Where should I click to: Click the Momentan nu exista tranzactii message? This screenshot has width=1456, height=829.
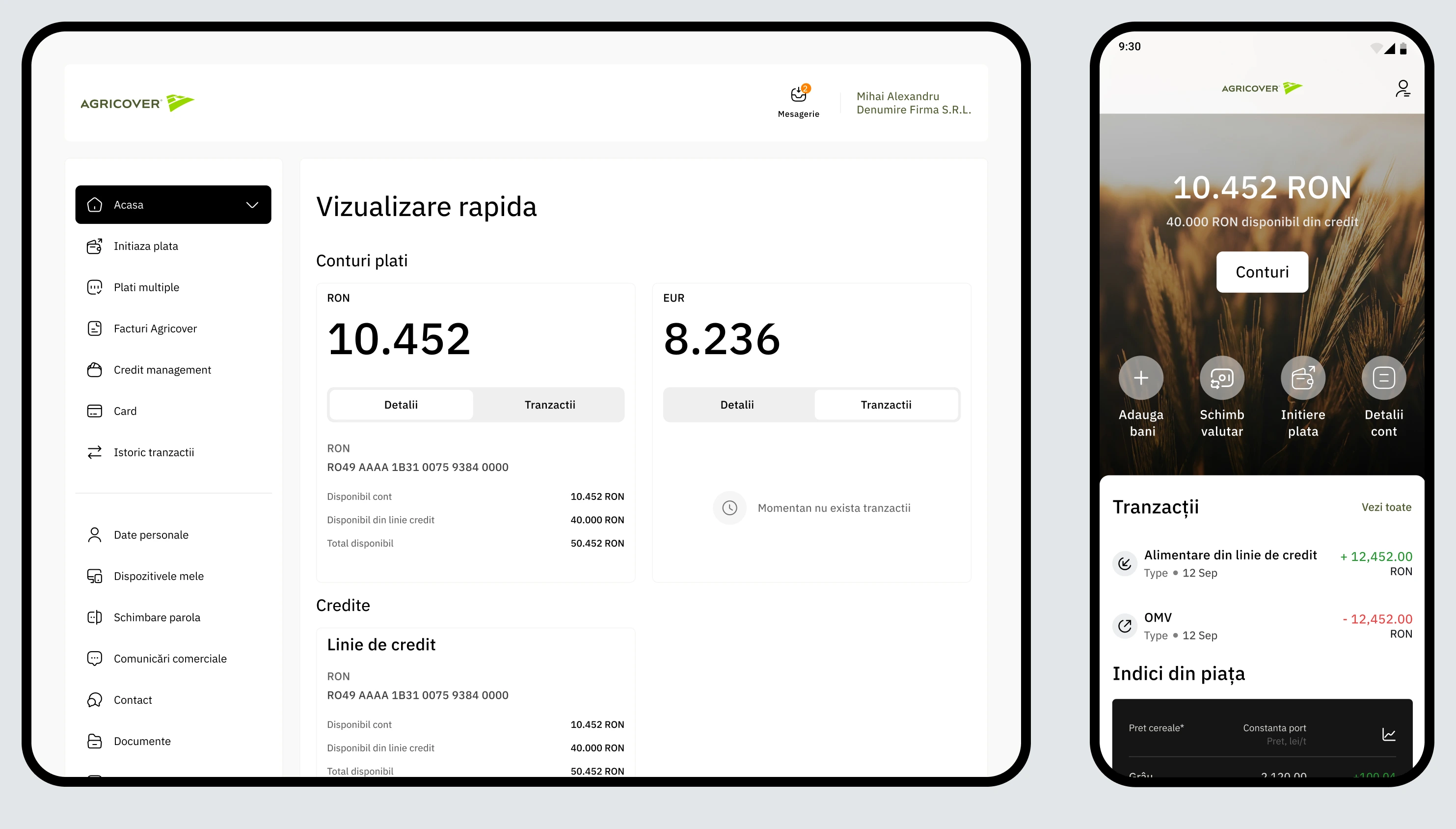(x=834, y=508)
